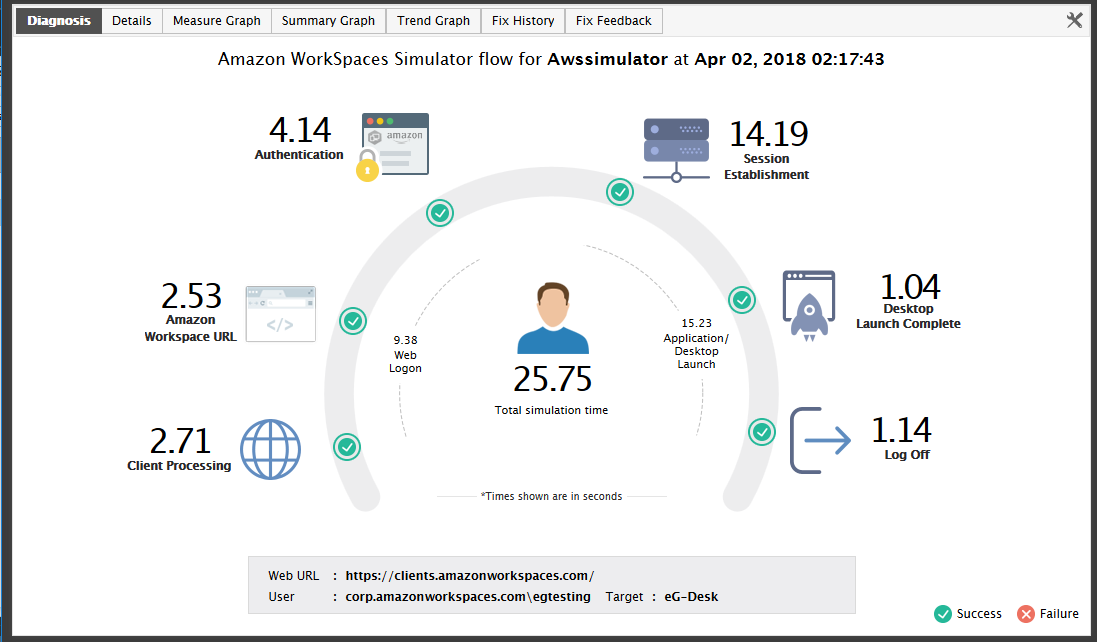The image size is (1097, 642).
Task: Click the success checkmark near Client Processing
Action: coord(347,447)
